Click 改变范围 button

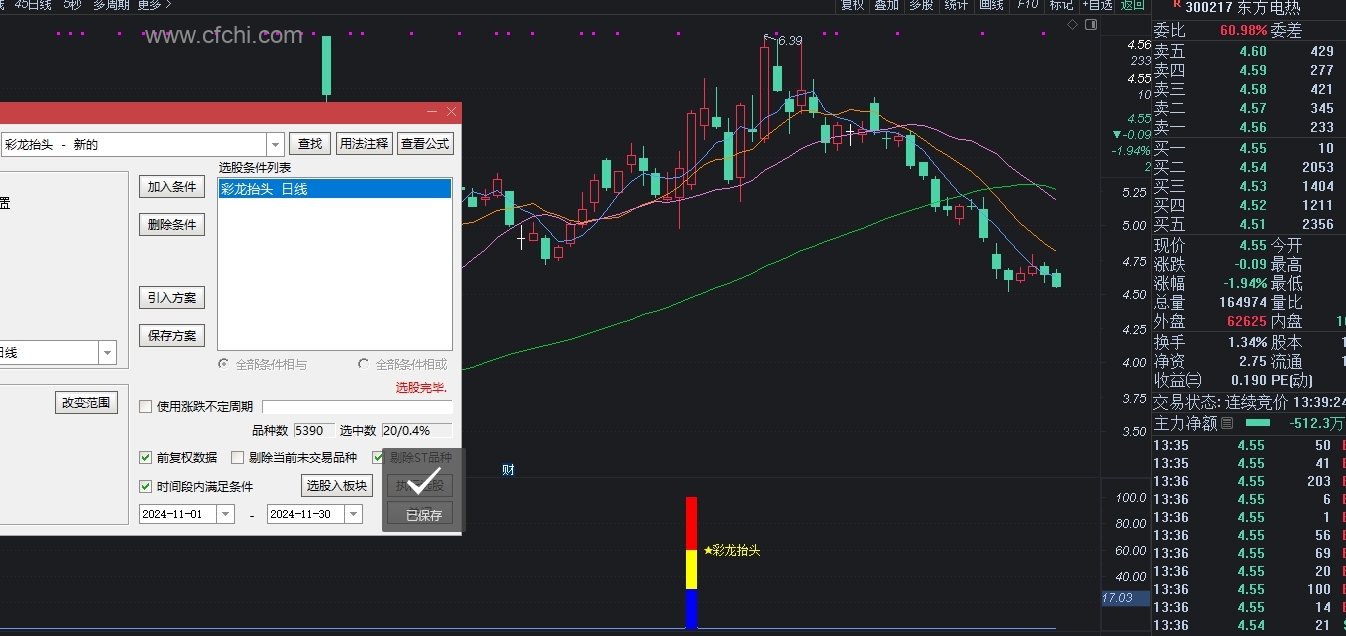87,403
